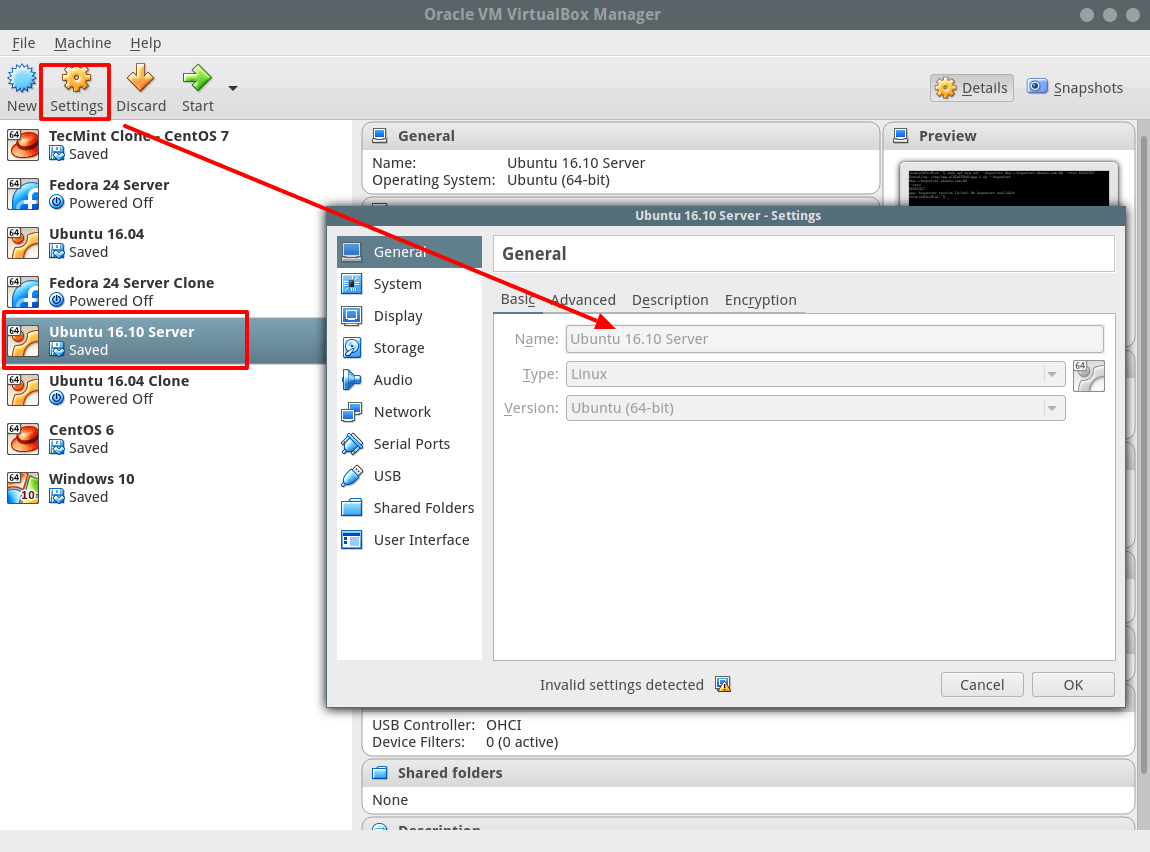This screenshot has height=852, width=1150.
Task: Select the Display settings icon
Action: [x=354, y=315]
